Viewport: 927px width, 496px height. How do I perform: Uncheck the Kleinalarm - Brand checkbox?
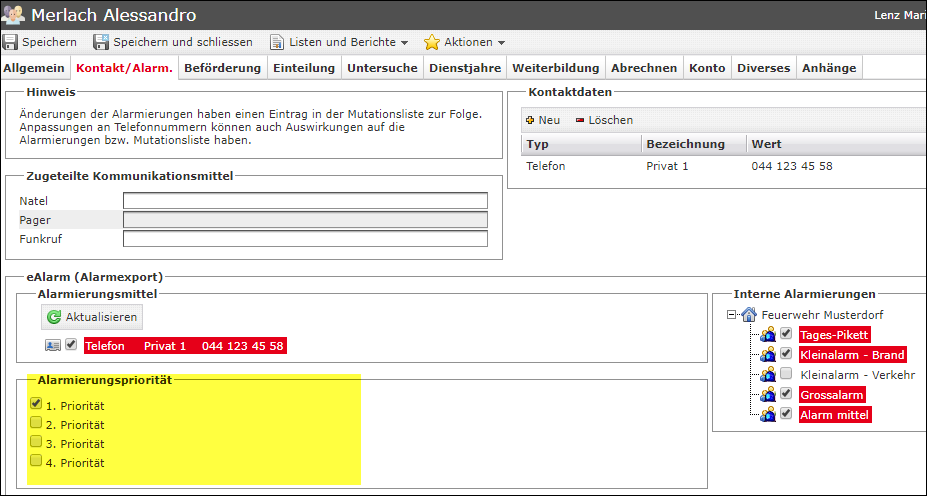tap(786, 354)
